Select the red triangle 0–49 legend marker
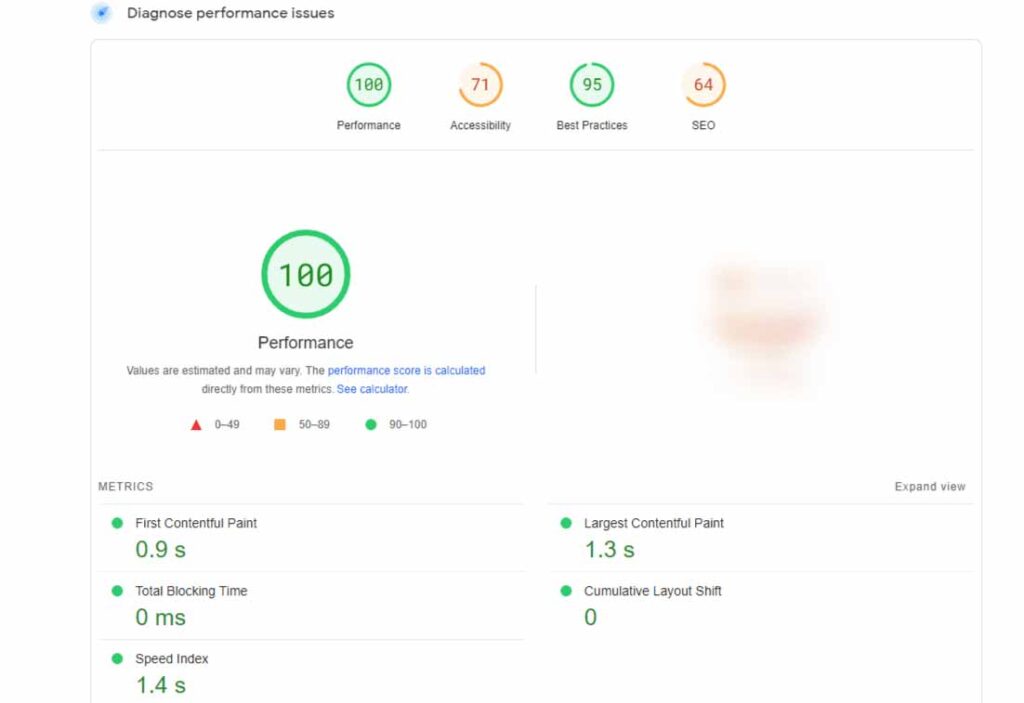 [x=196, y=424]
